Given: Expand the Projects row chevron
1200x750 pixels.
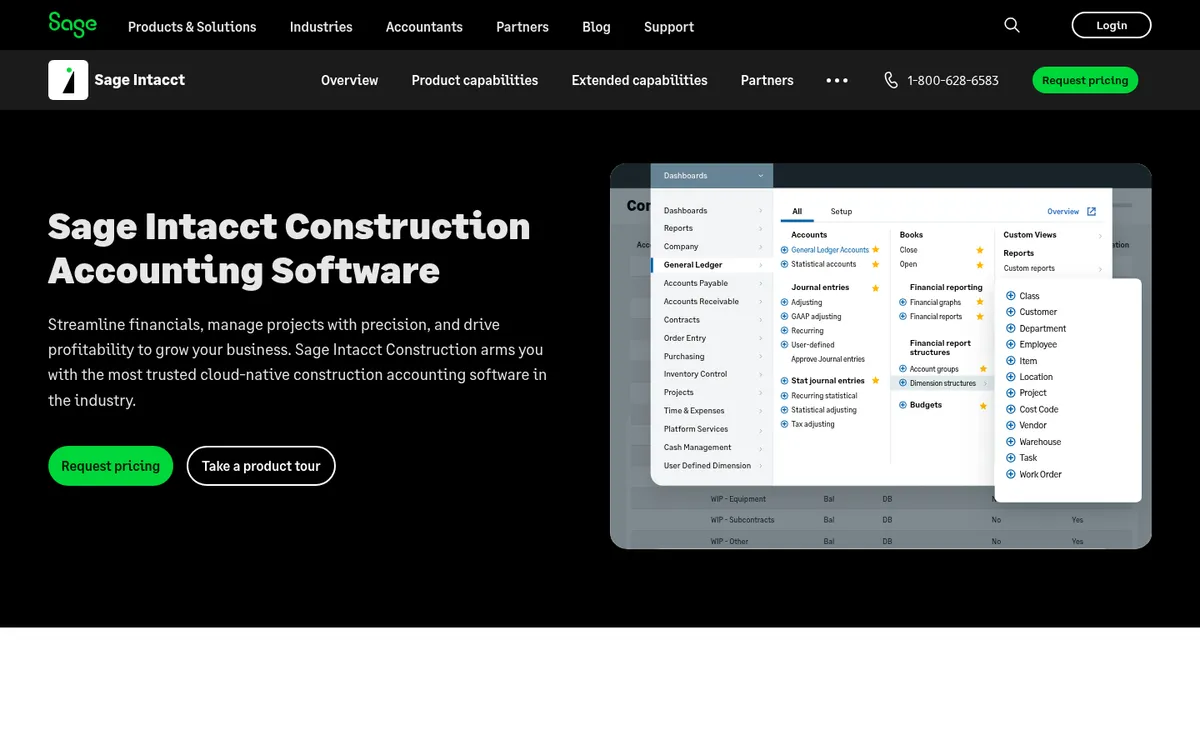Looking at the screenshot, I should [760, 392].
